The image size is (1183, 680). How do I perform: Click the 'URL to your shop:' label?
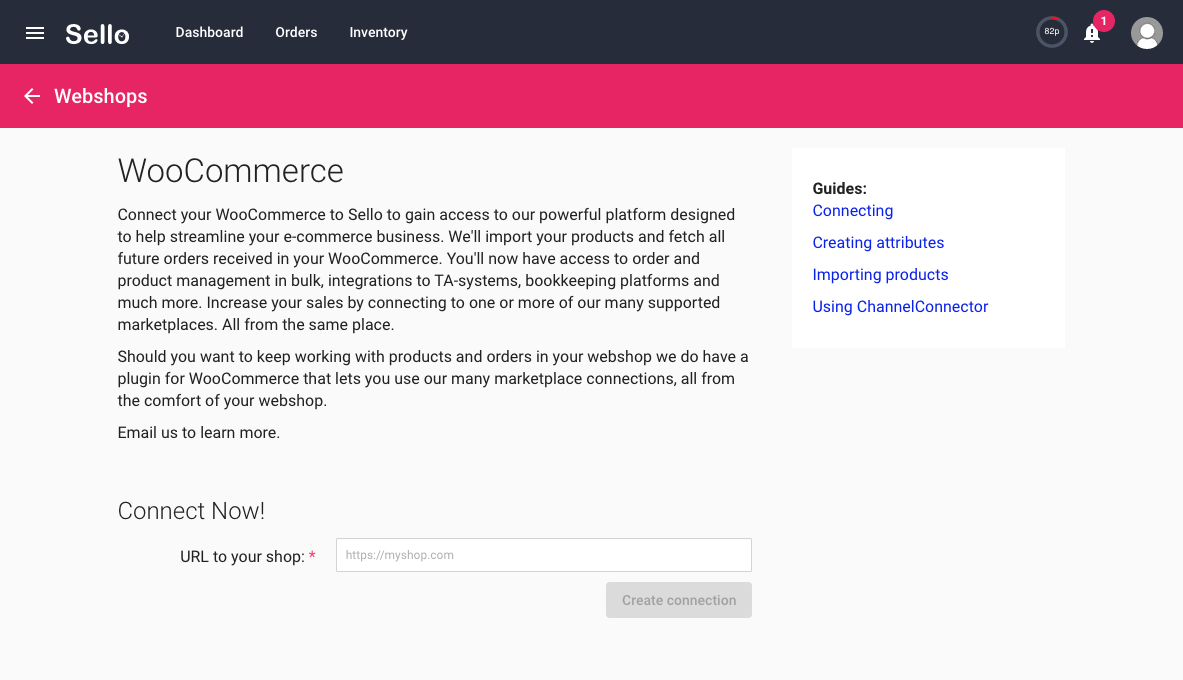coord(242,557)
